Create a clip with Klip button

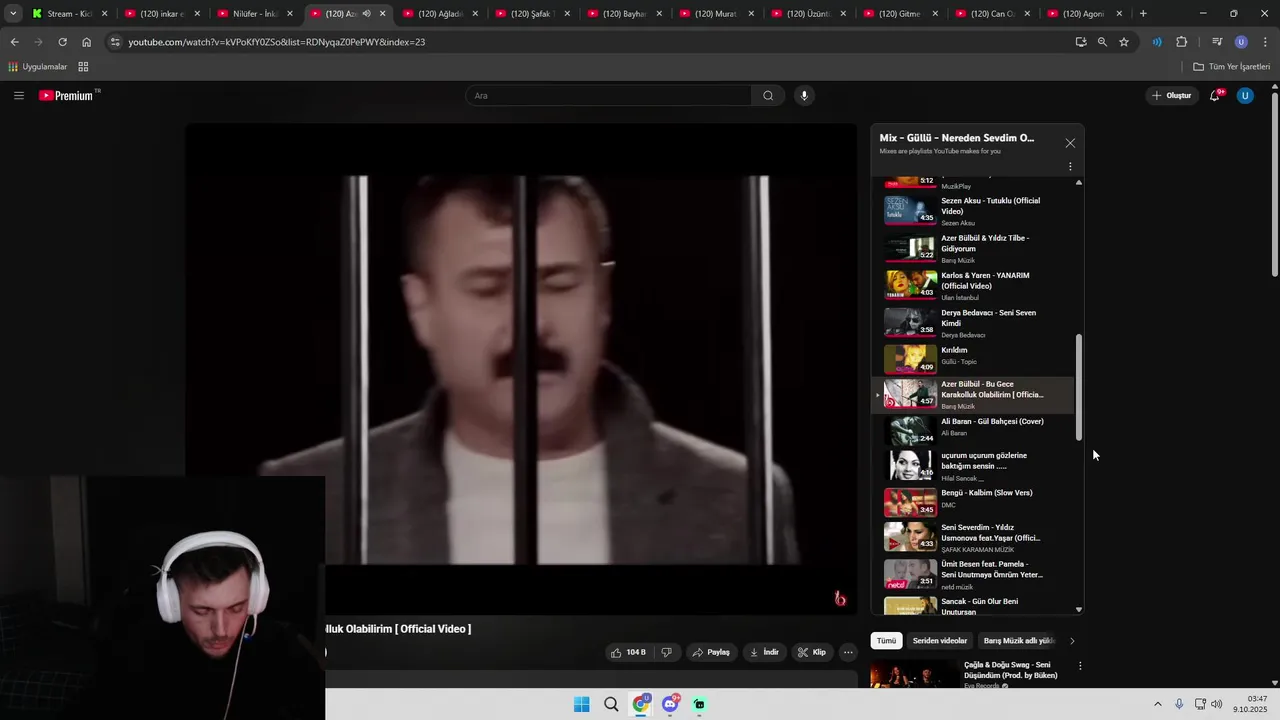tap(812, 652)
